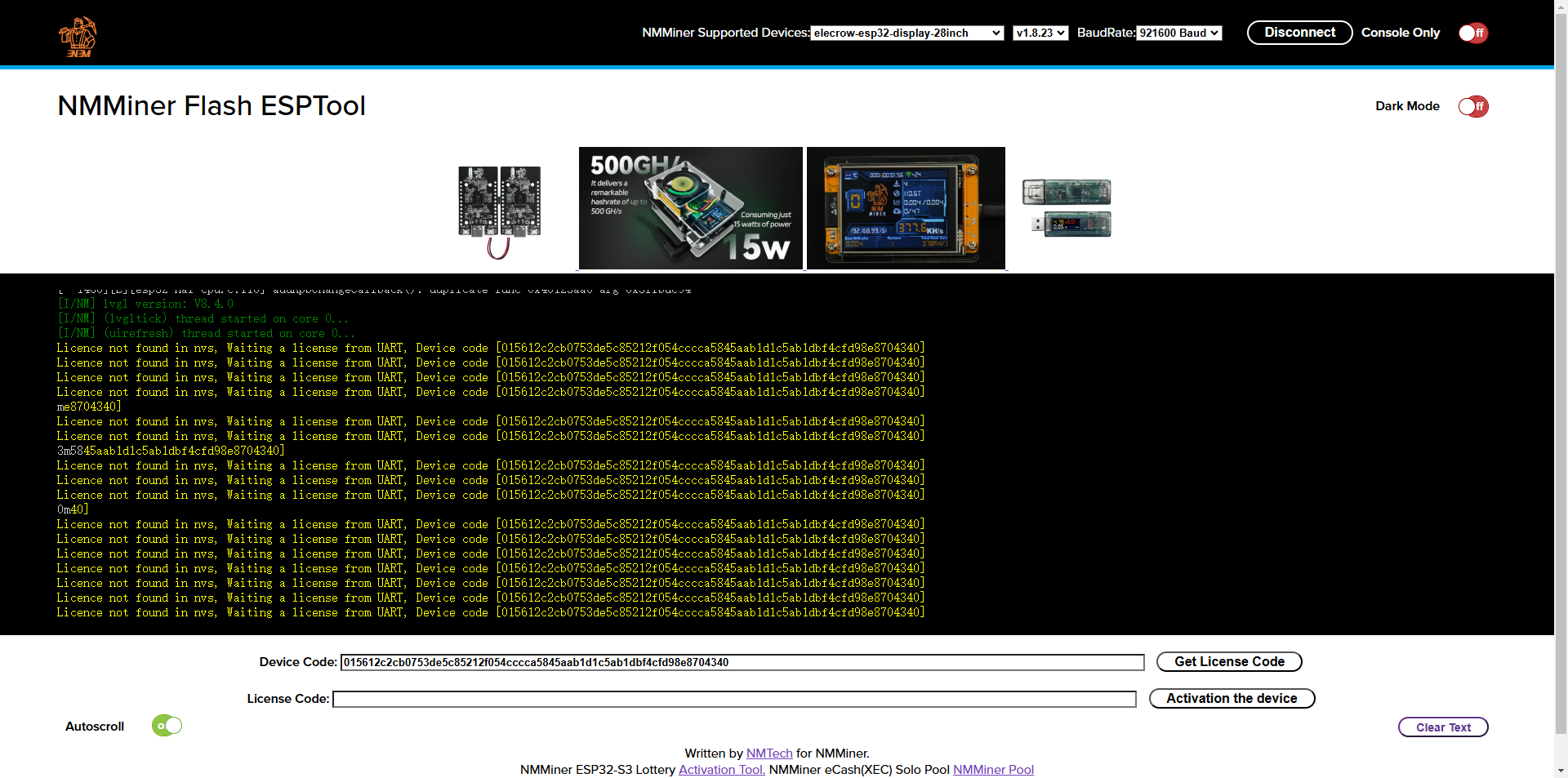Toggle the Console Only switch
Viewport: 1568px width, 778px height.
coord(1473,33)
